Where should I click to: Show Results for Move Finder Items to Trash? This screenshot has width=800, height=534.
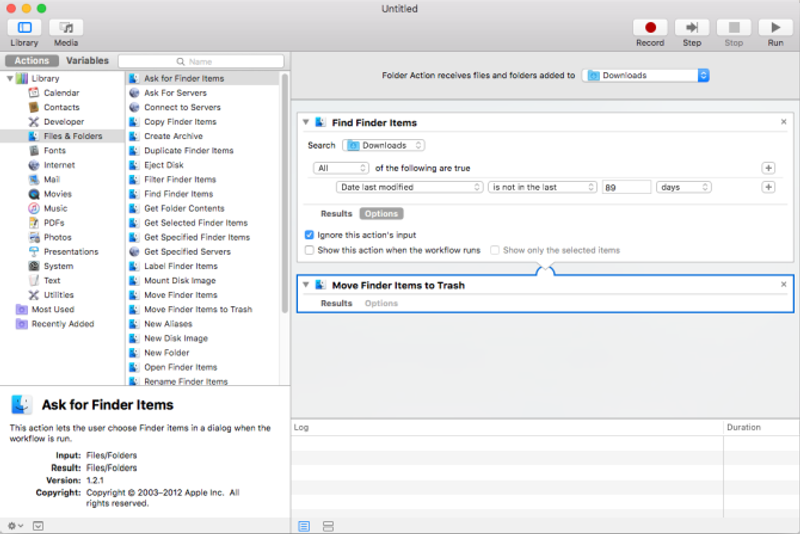pos(336,303)
